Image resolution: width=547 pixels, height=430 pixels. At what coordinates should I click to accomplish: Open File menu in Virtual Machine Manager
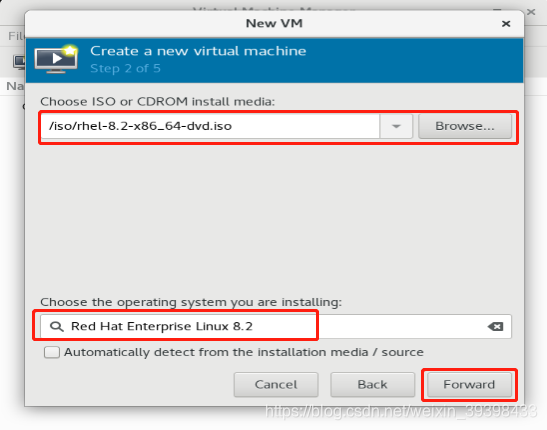click(x=16, y=36)
